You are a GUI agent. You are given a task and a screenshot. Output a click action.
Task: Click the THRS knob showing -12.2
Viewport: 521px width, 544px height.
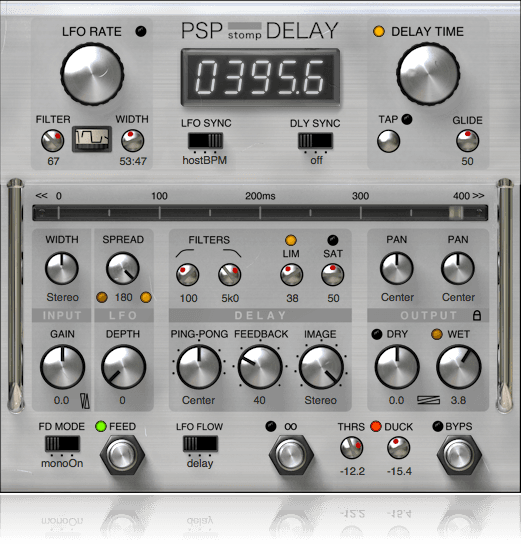pos(352,448)
